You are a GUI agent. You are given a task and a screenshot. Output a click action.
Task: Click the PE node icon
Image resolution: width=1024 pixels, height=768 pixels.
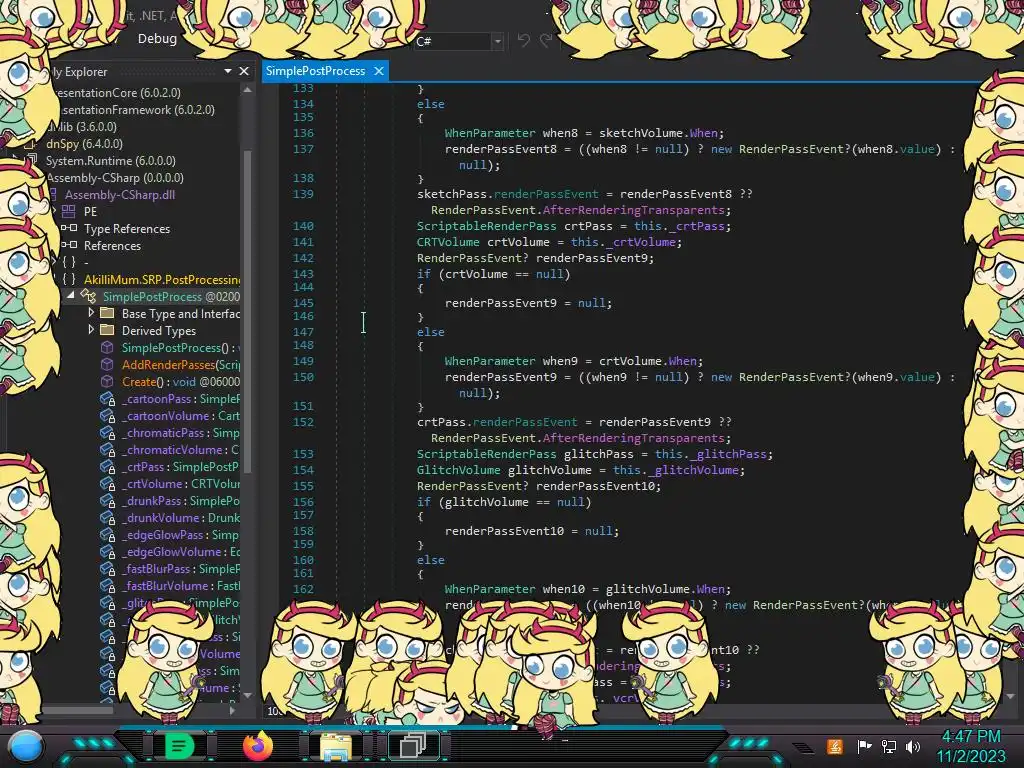[x=69, y=212]
